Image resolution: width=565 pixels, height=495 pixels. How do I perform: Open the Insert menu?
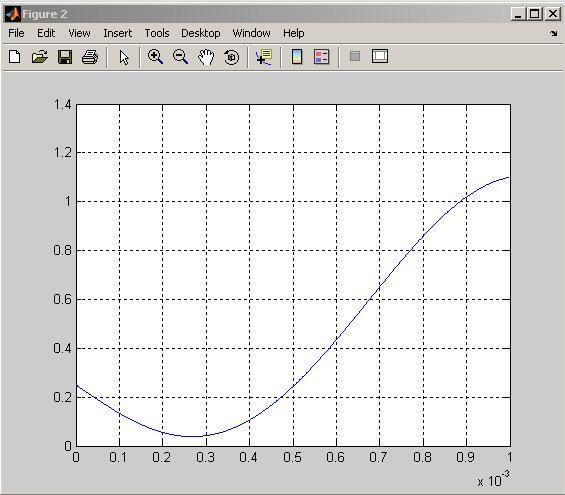(x=117, y=33)
